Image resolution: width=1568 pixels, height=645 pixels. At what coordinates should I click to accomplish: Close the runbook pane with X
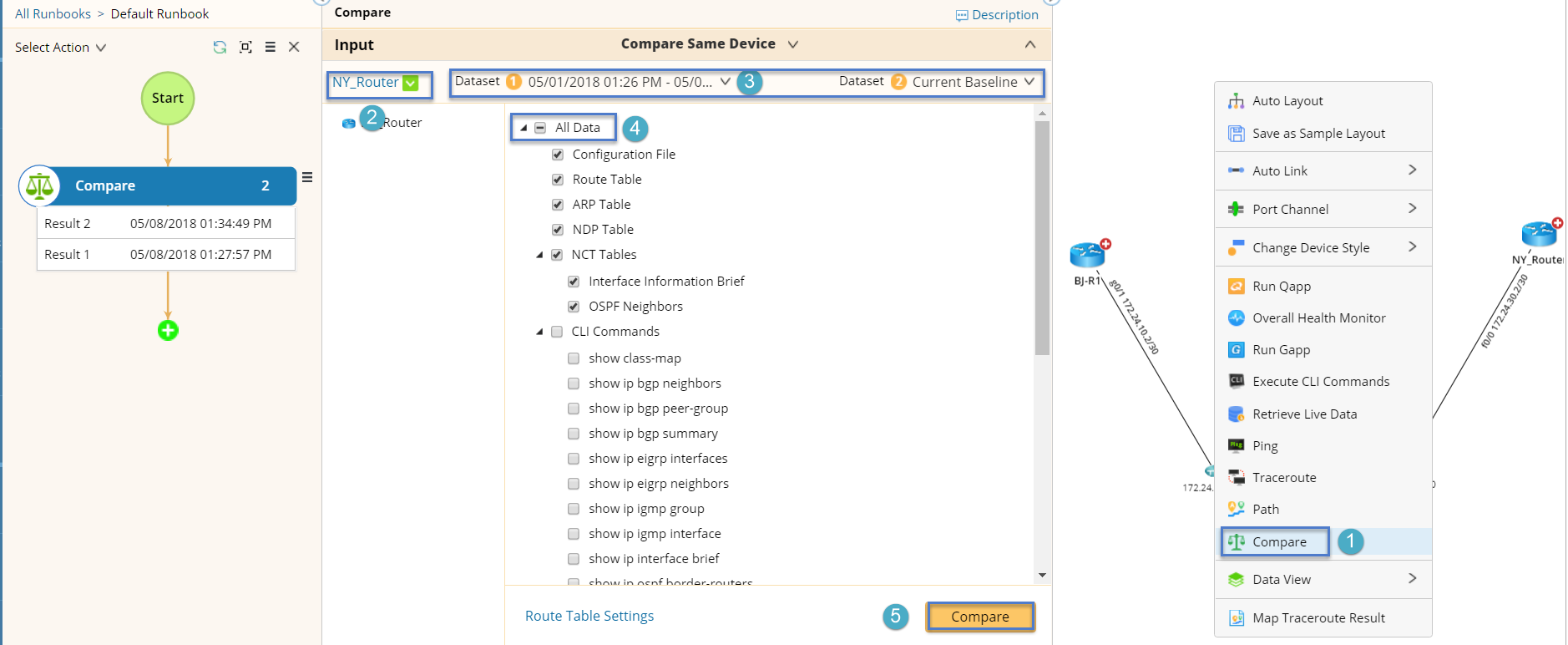[x=294, y=48]
